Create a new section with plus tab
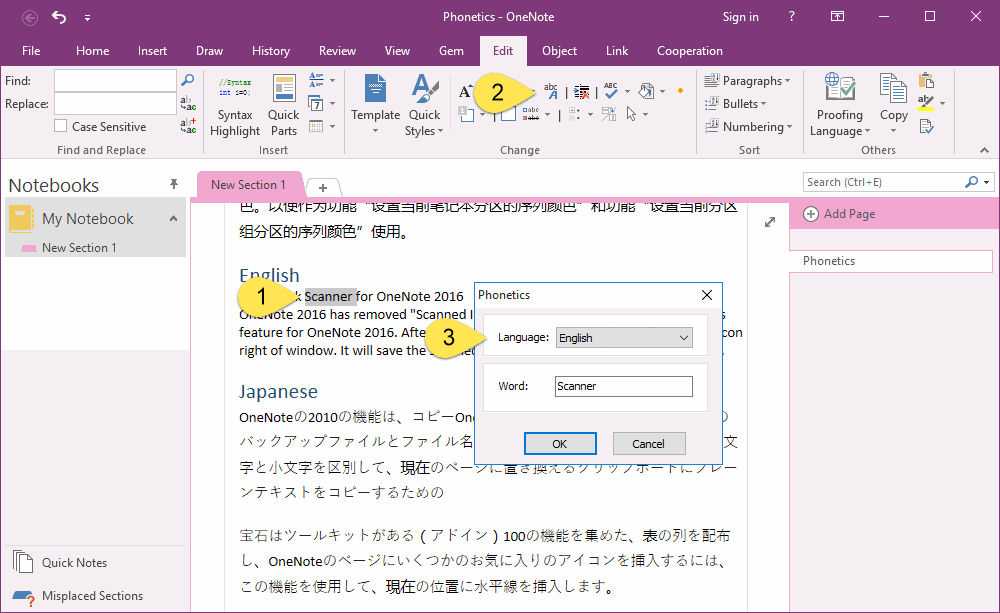 pyautogui.click(x=323, y=188)
